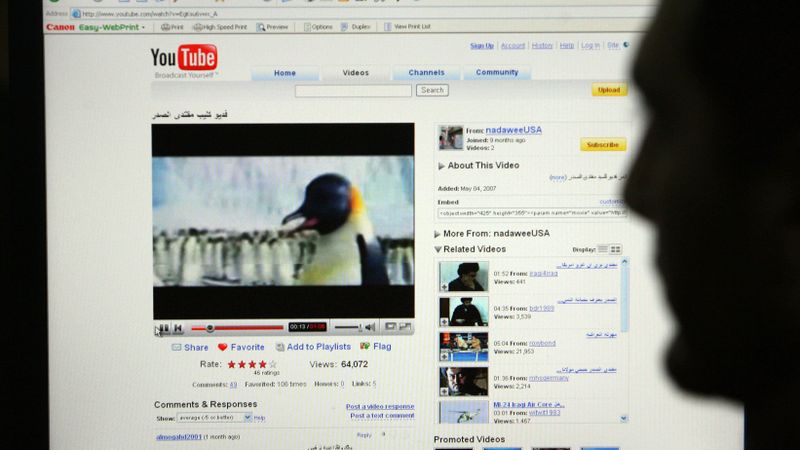This screenshot has height=450, width=800.
Task: Pause the video with the pause button
Action: (x=164, y=328)
